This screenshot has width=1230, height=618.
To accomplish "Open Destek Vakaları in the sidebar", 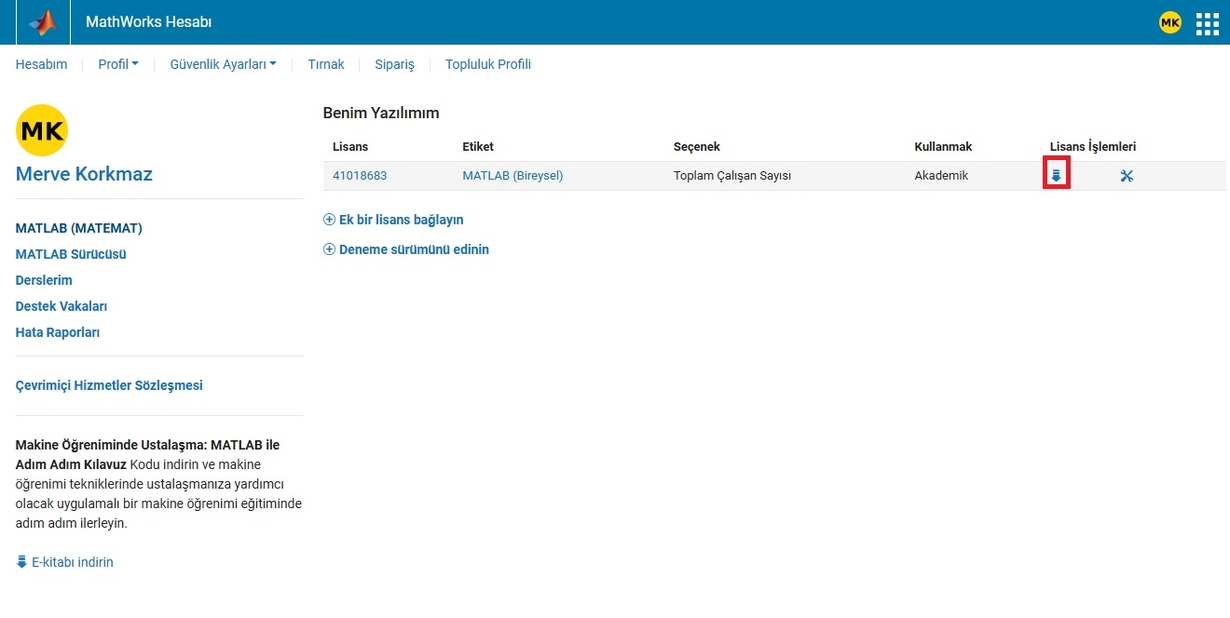I will tap(61, 306).
